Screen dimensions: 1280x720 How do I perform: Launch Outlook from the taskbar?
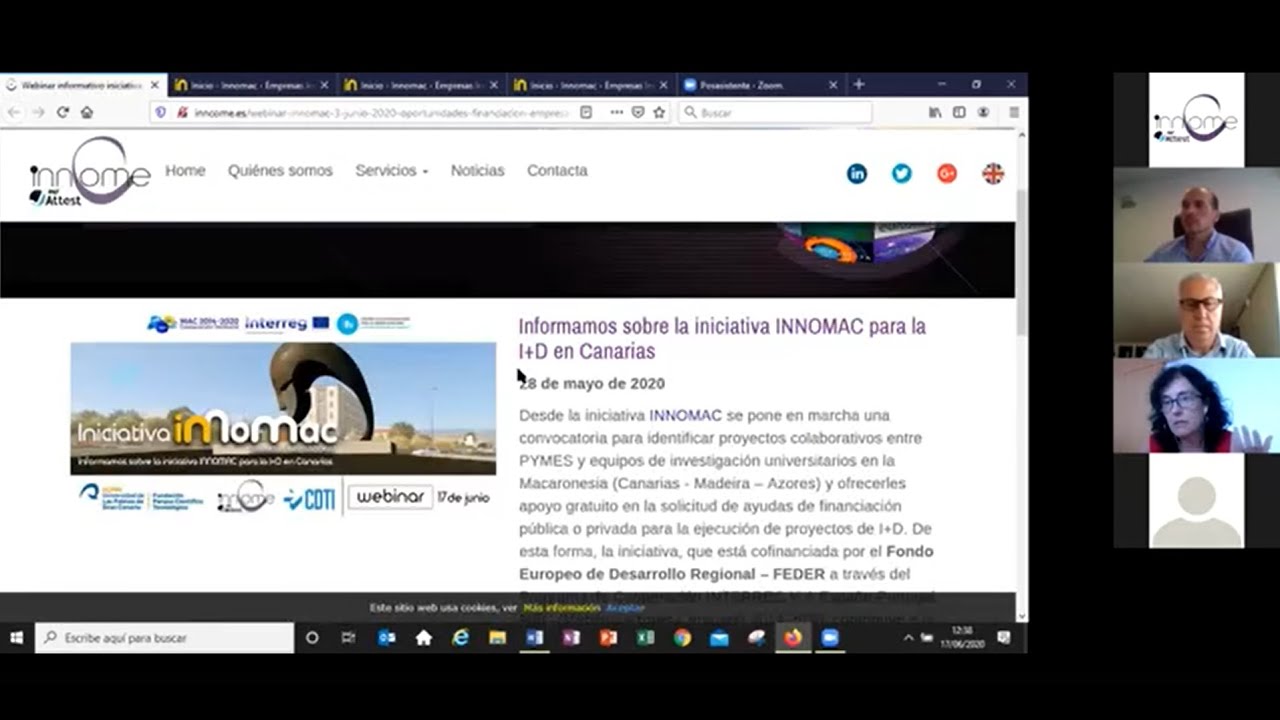click(386, 637)
